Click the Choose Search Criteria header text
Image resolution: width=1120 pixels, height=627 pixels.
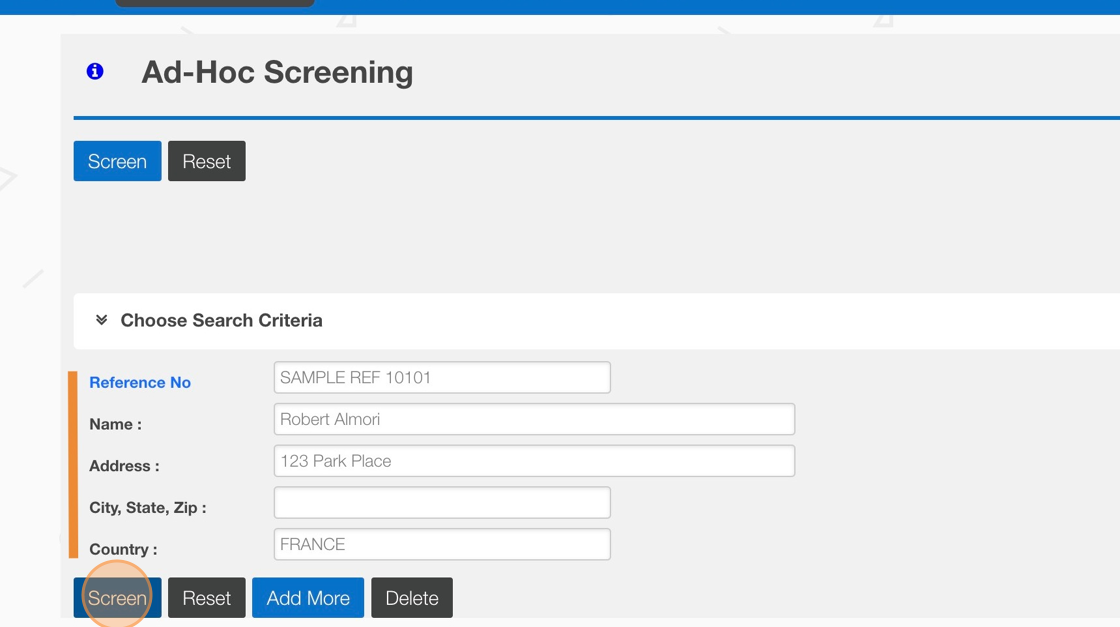click(221, 320)
